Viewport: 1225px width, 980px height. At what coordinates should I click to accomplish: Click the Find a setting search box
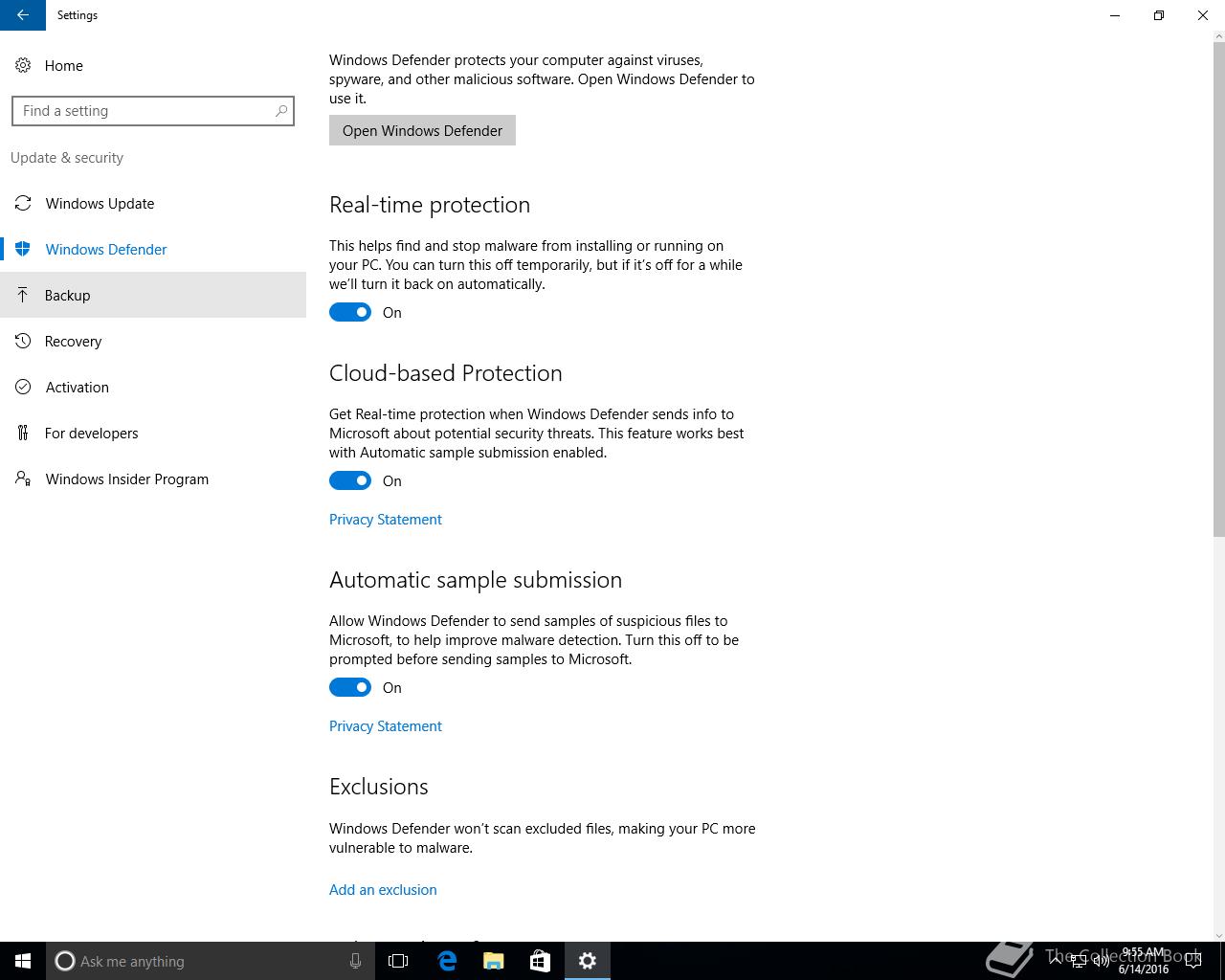click(153, 111)
